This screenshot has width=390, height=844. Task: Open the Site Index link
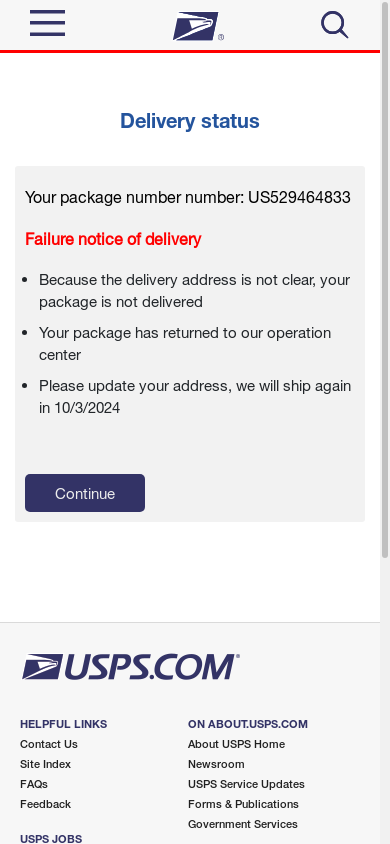[45, 764]
